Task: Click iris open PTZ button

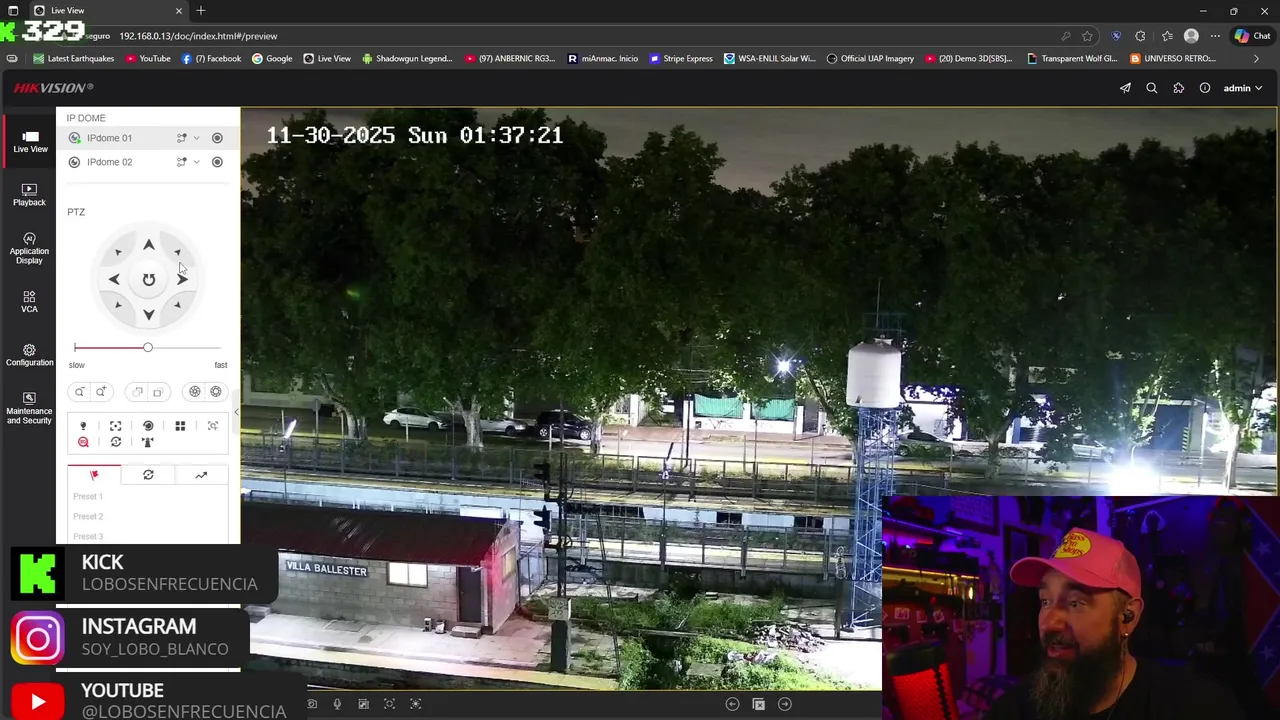Action: point(216,392)
